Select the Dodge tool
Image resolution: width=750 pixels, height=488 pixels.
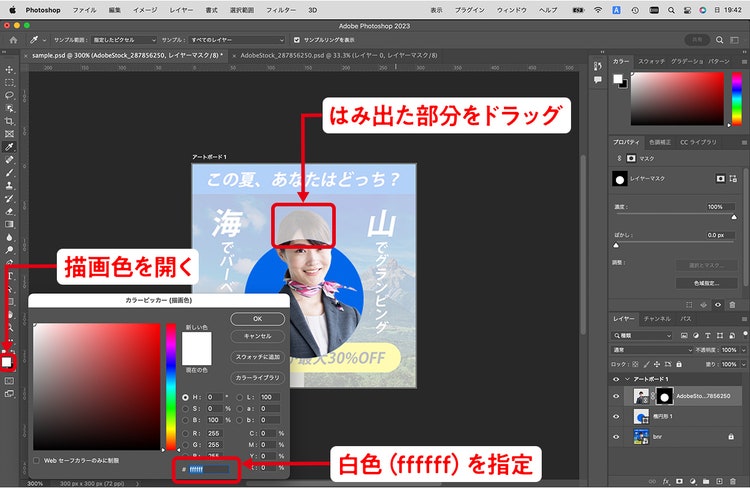pyautogui.click(x=9, y=250)
